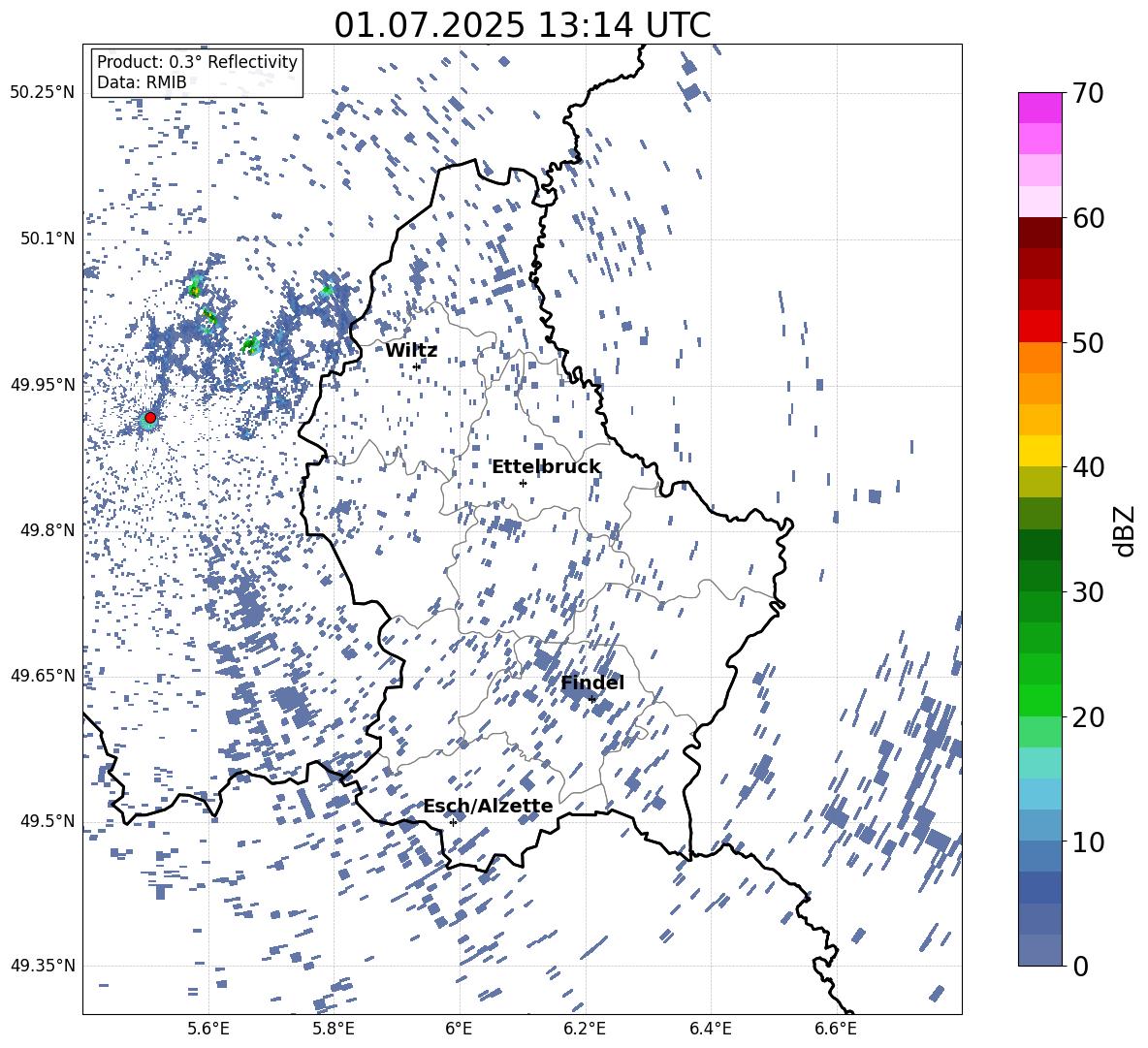
Task: Click the colorbar tick label 60
Action: coord(1088,218)
